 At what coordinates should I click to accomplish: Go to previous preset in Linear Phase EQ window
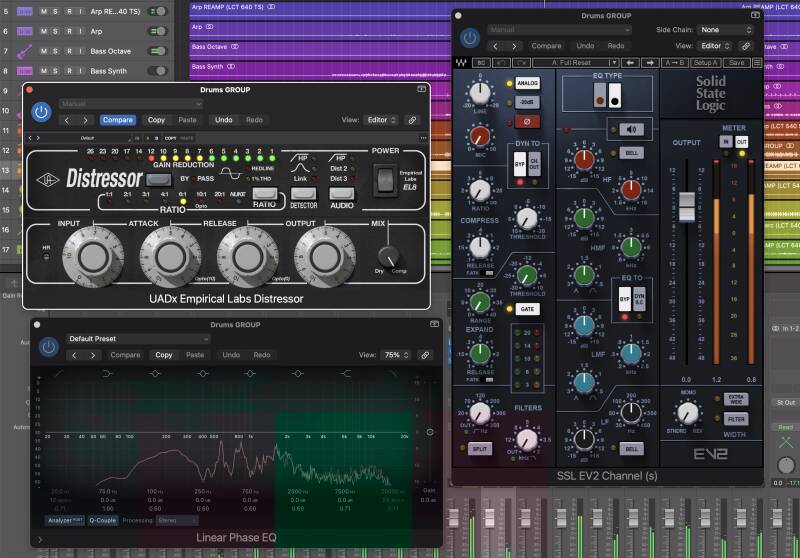74,355
